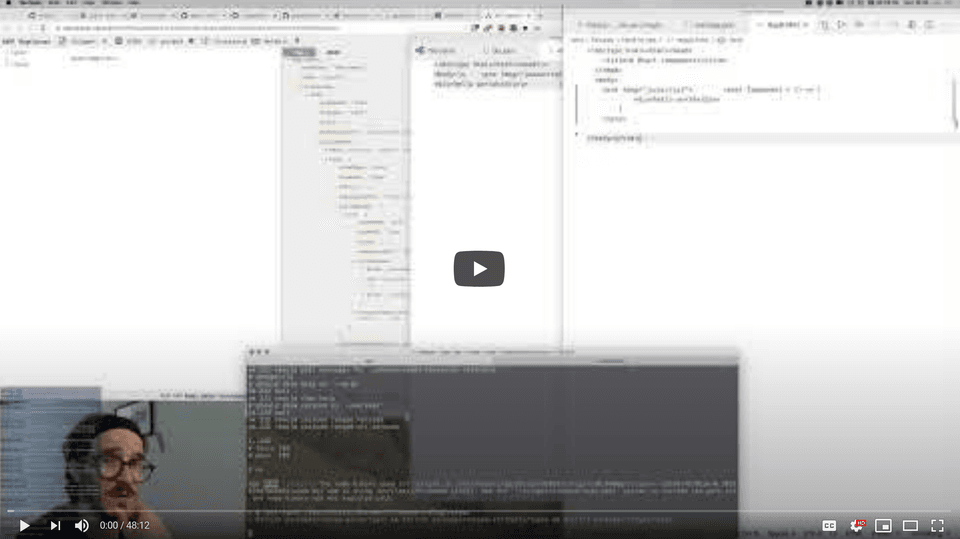This screenshot has width=960, height=539.
Task: Click the run triangle icon in editor toolbar
Action: (x=841, y=24)
